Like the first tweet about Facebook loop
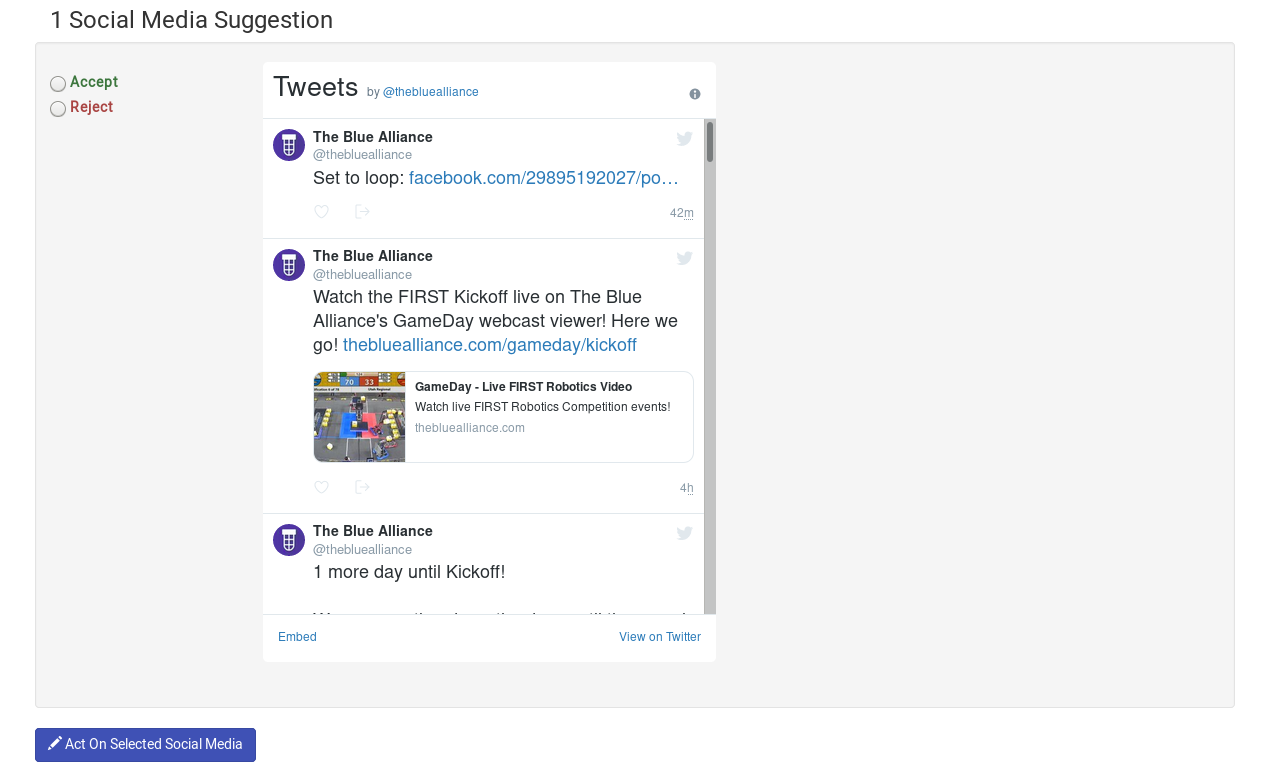 [321, 211]
